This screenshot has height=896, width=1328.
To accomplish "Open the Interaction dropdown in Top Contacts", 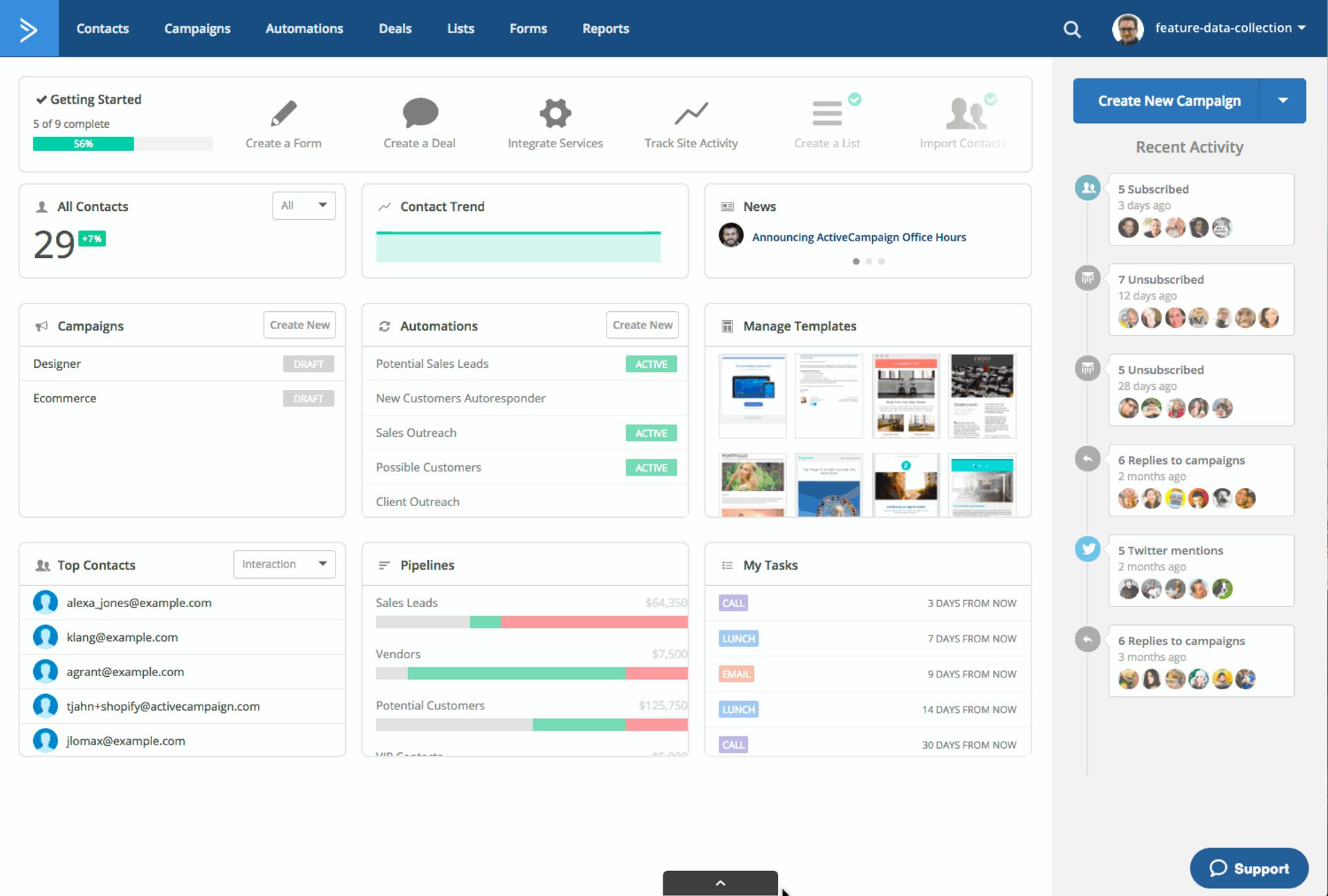I will [284, 563].
